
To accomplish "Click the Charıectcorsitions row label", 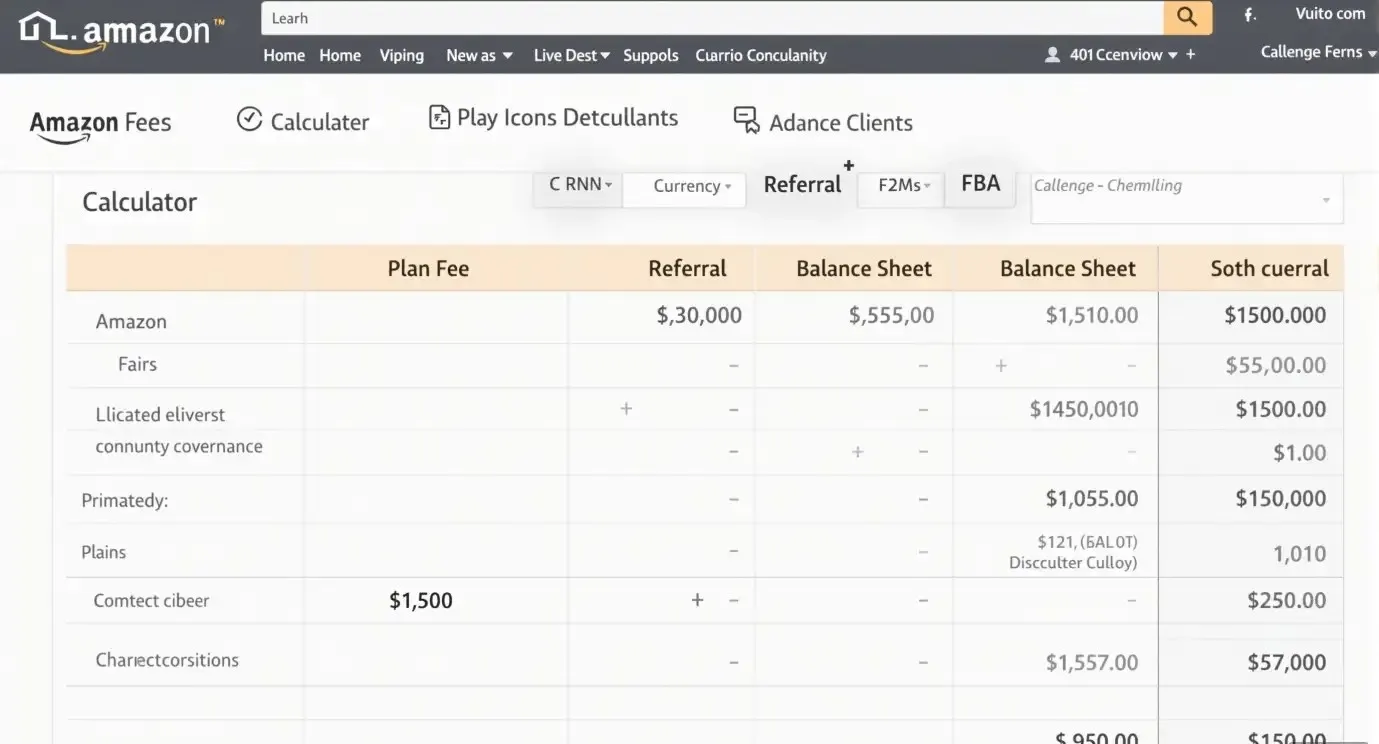I will 167,660.
